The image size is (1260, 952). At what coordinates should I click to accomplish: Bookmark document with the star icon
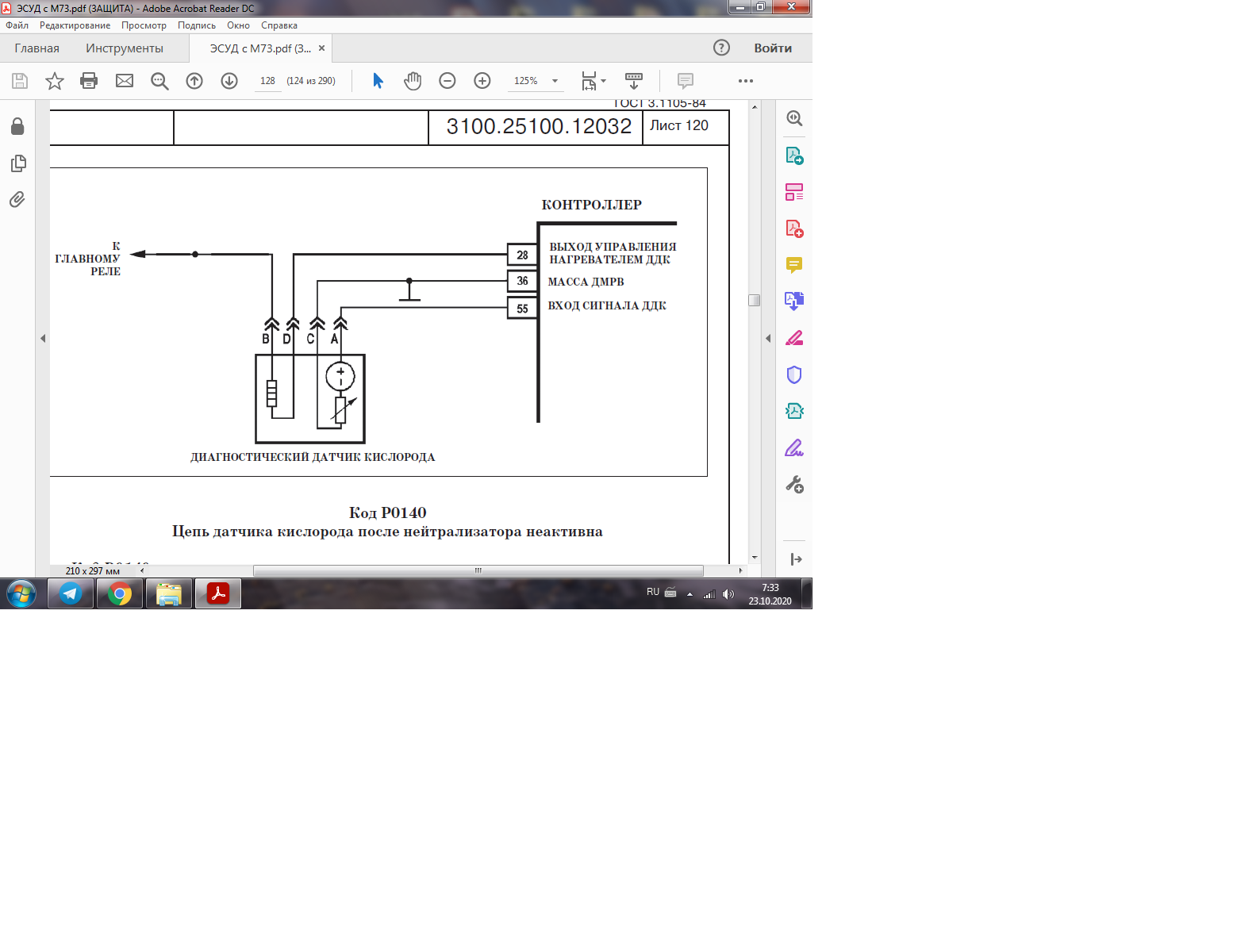pyautogui.click(x=55, y=81)
